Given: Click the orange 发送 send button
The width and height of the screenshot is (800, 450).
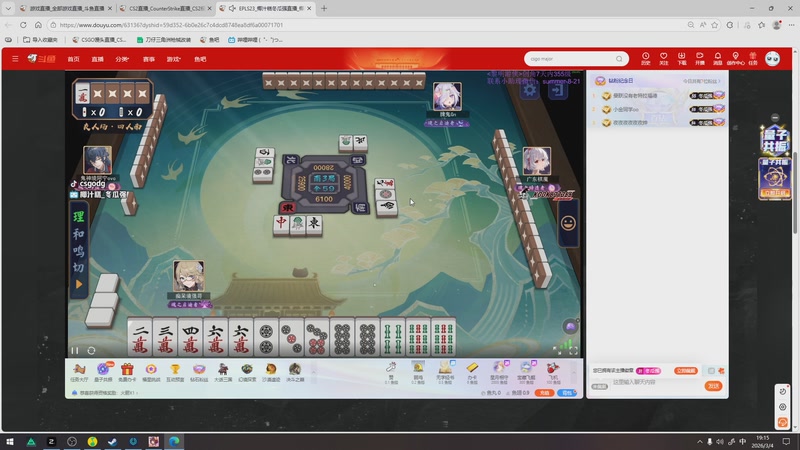Looking at the screenshot, I should pyautogui.click(x=713, y=386).
